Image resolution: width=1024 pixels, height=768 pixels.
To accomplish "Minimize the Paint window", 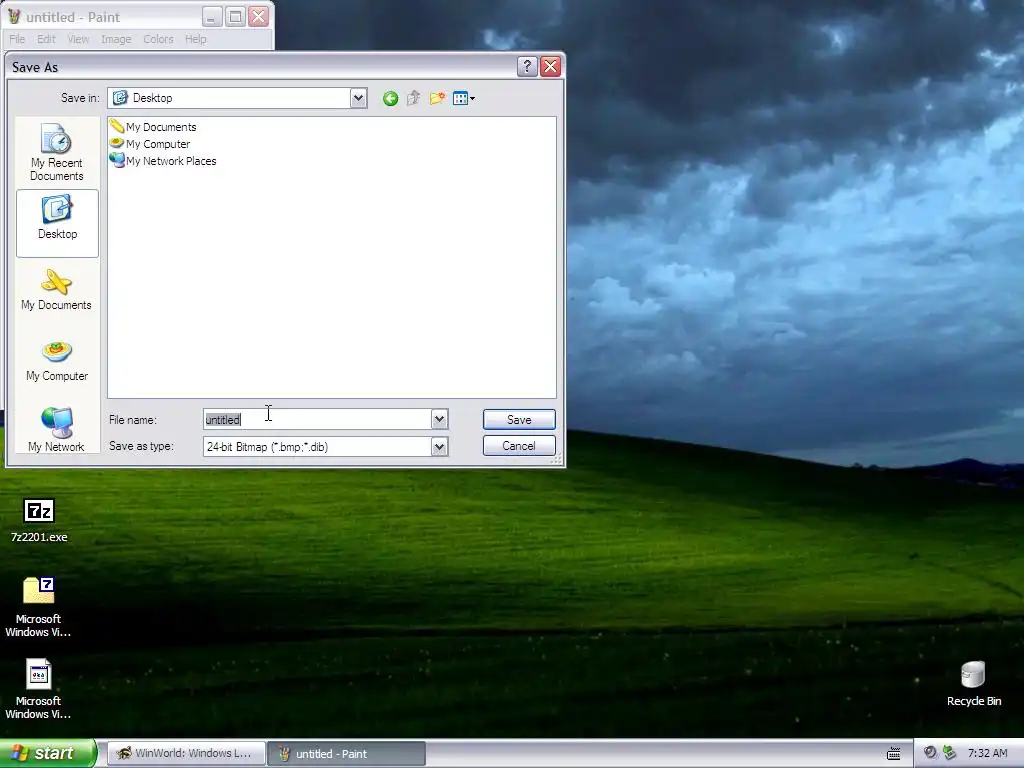I will [212, 16].
